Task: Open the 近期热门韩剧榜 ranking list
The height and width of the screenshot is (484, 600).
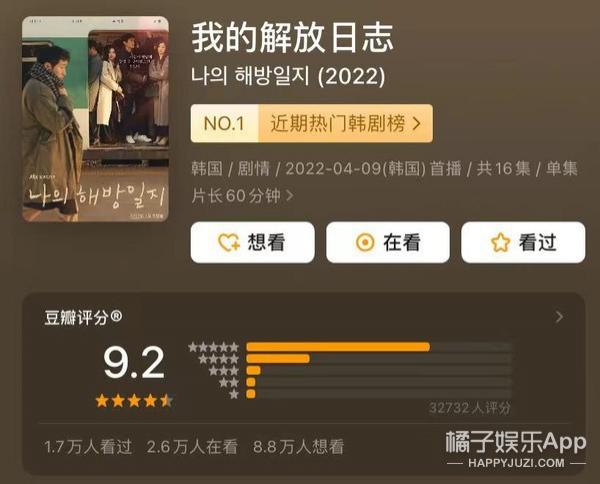Action: 346,124
